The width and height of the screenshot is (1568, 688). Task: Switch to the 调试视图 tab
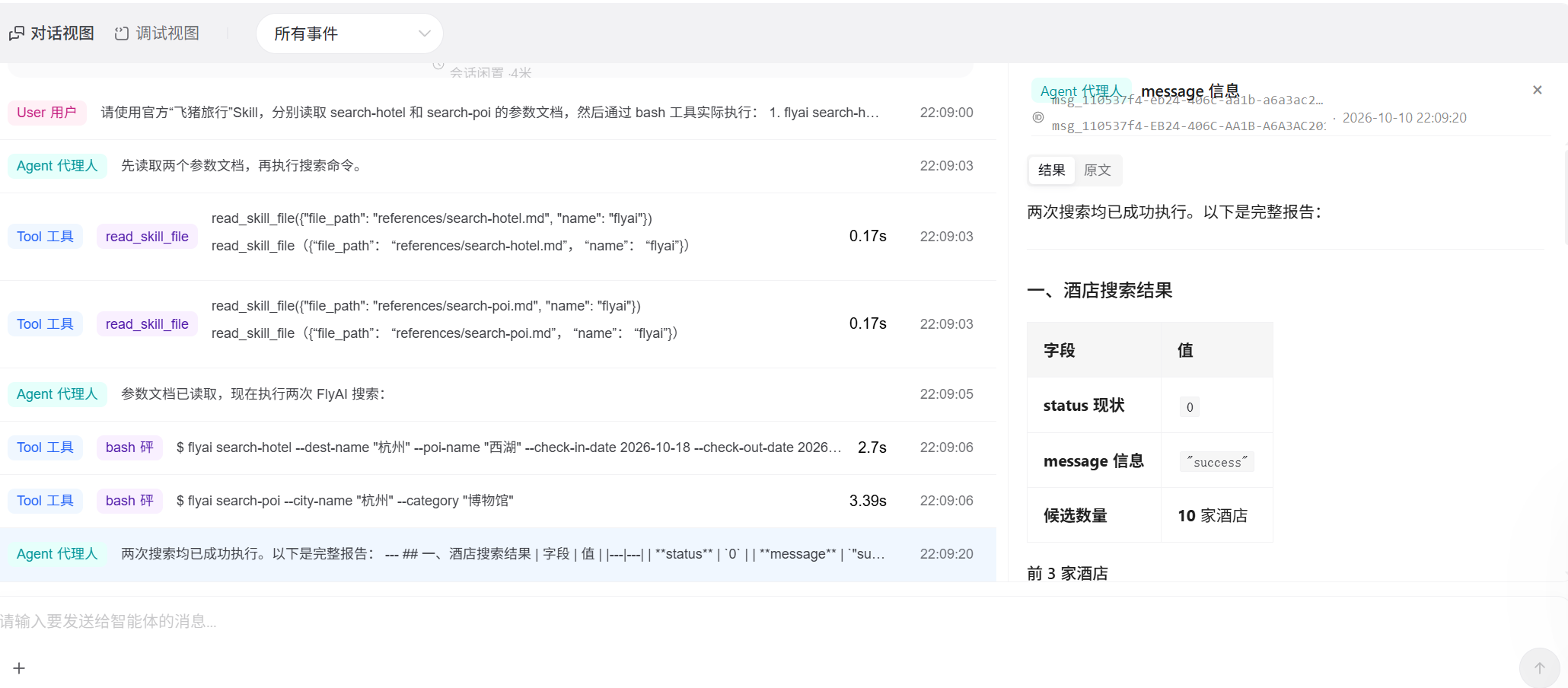[x=157, y=33]
